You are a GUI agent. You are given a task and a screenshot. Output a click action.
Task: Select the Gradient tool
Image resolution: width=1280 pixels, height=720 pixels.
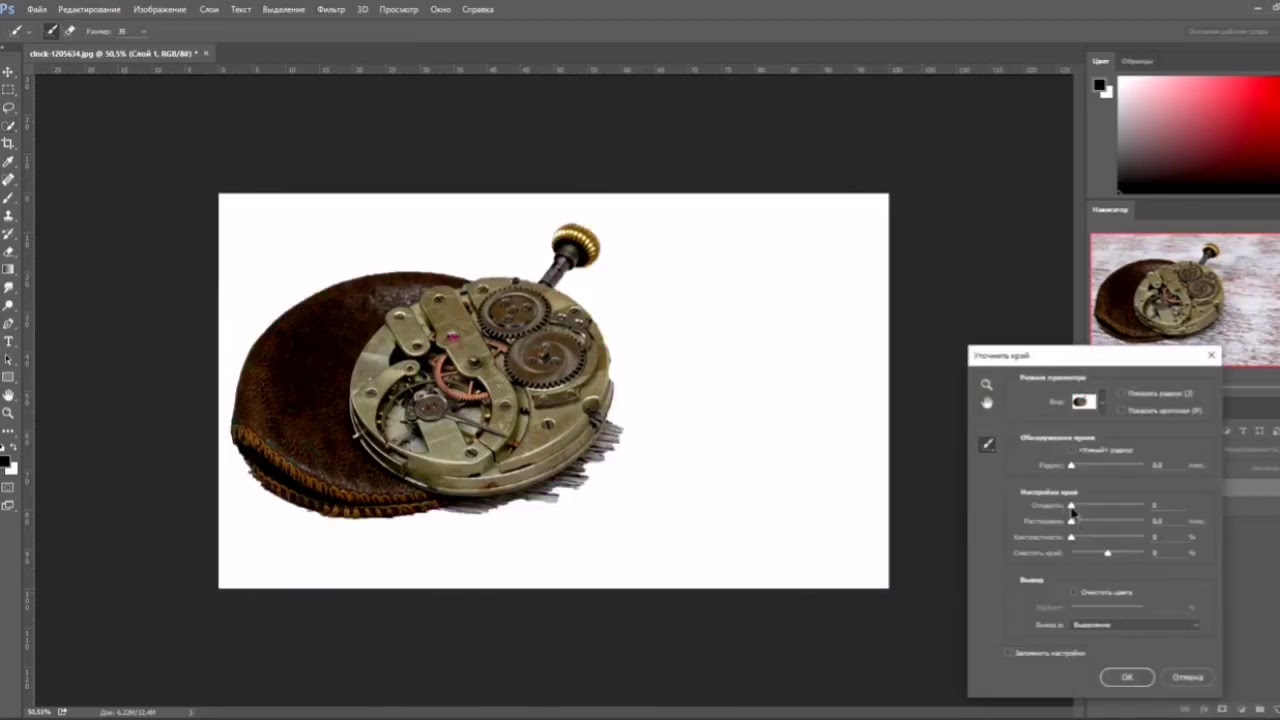pos(8,270)
